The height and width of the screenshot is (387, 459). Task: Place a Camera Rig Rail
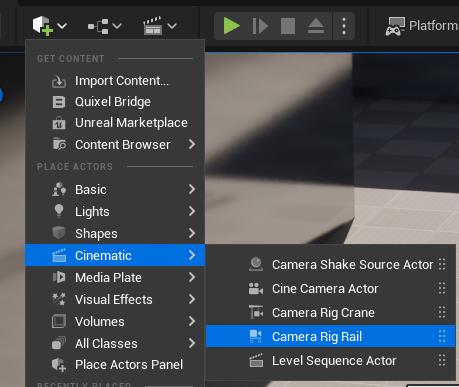pos(330,336)
